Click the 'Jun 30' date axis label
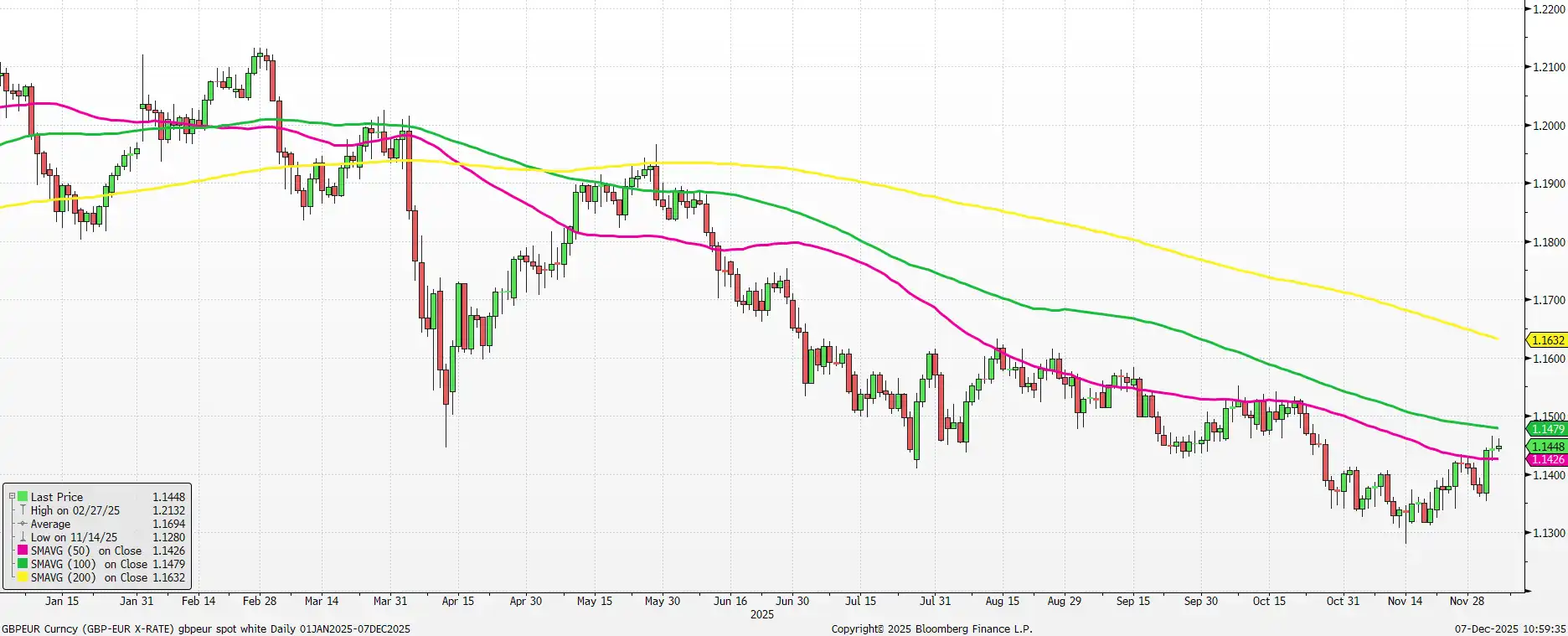The image size is (1568, 636). tap(792, 601)
